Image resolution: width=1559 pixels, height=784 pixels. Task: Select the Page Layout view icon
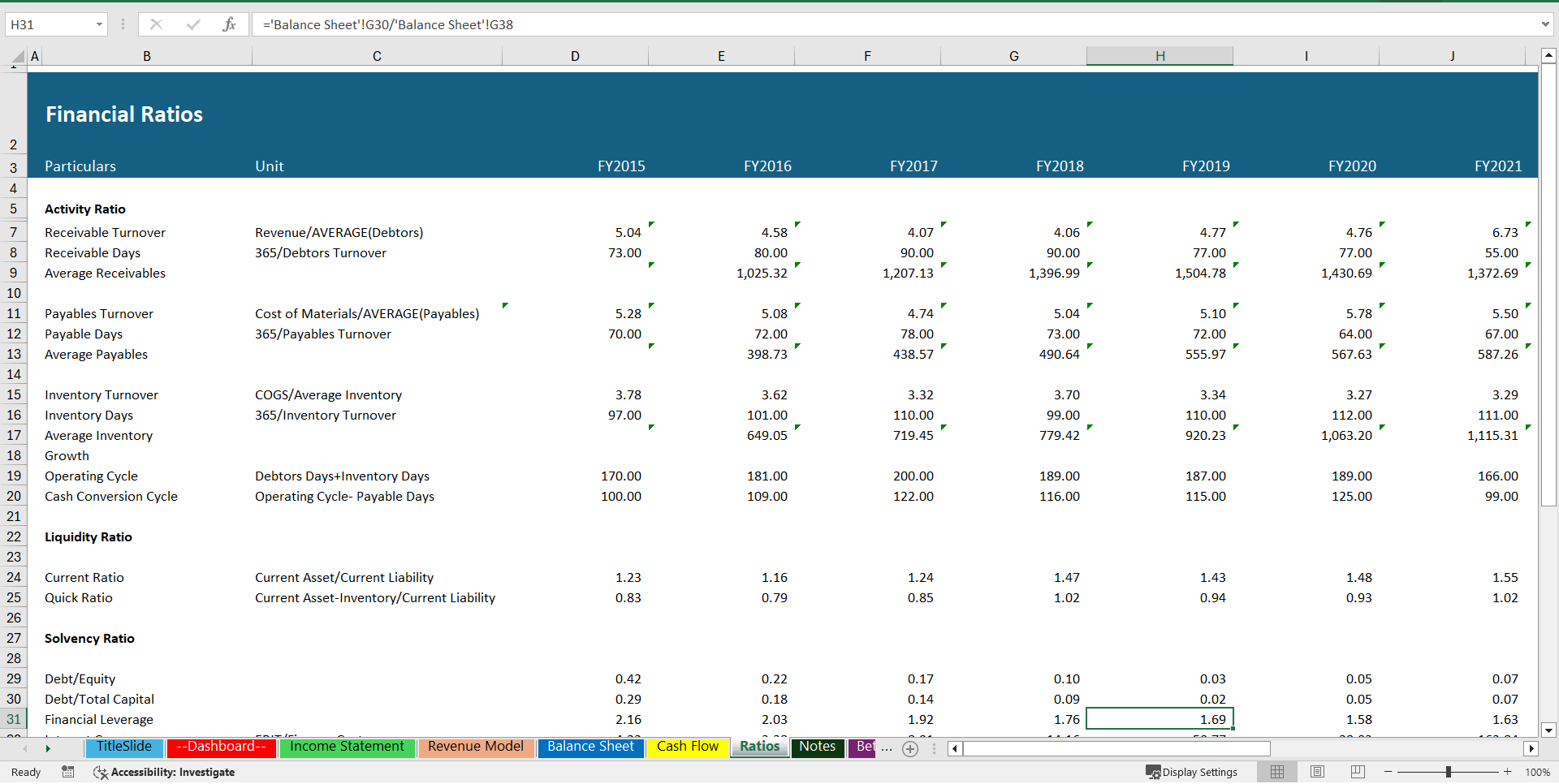click(x=1317, y=772)
